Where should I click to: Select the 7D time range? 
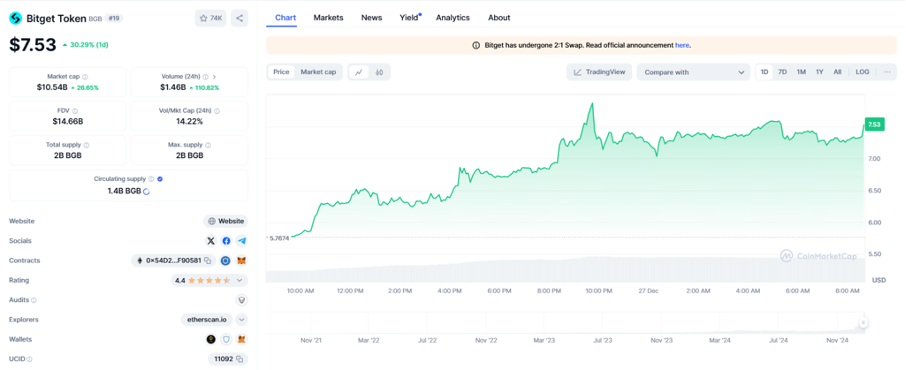[x=782, y=72]
